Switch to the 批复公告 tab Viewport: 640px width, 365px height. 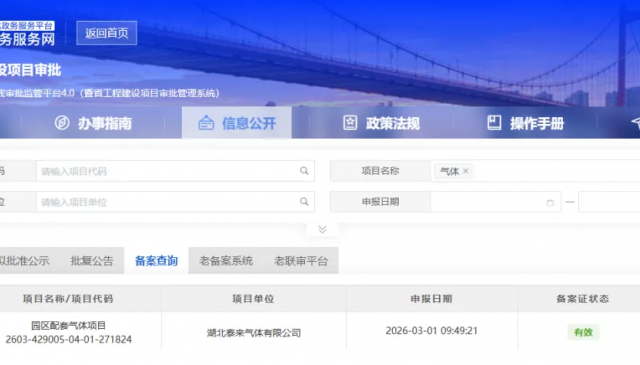tap(92, 260)
